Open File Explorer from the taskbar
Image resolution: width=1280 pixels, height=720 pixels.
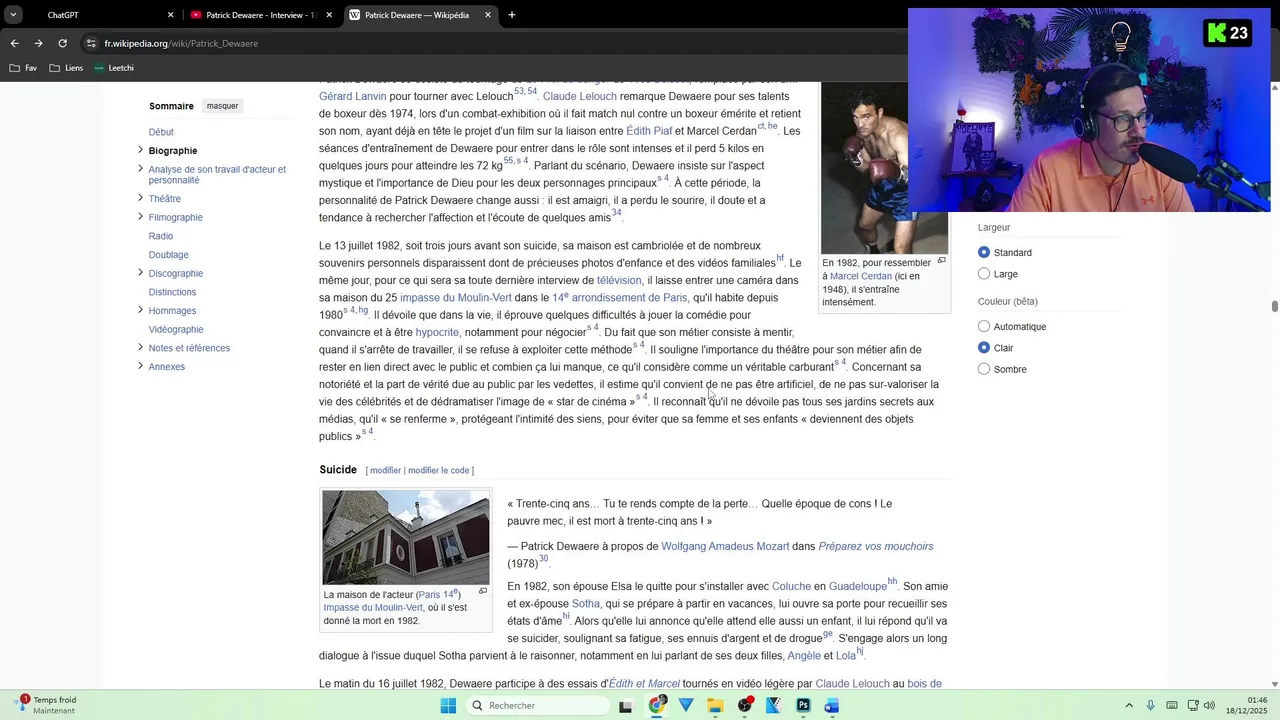click(715, 705)
